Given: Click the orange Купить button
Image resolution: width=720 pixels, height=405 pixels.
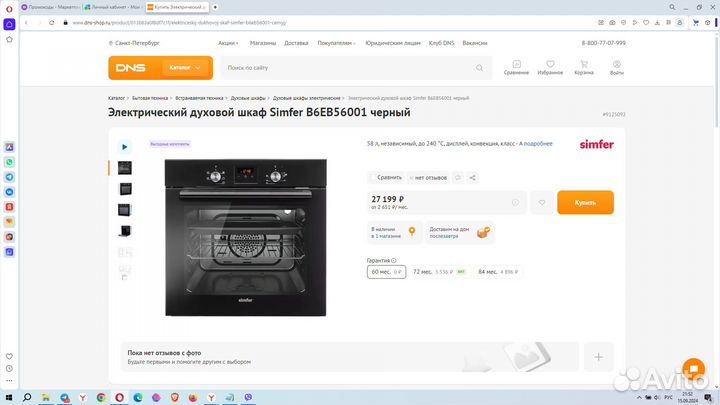Looking at the screenshot, I should tap(585, 202).
